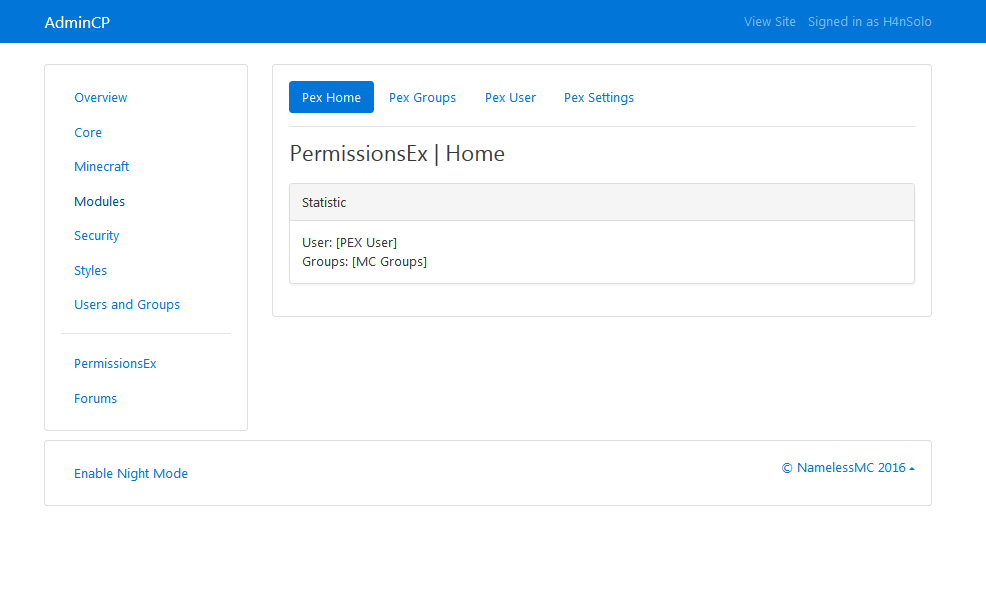Switch to Pex Groups tab

422,98
